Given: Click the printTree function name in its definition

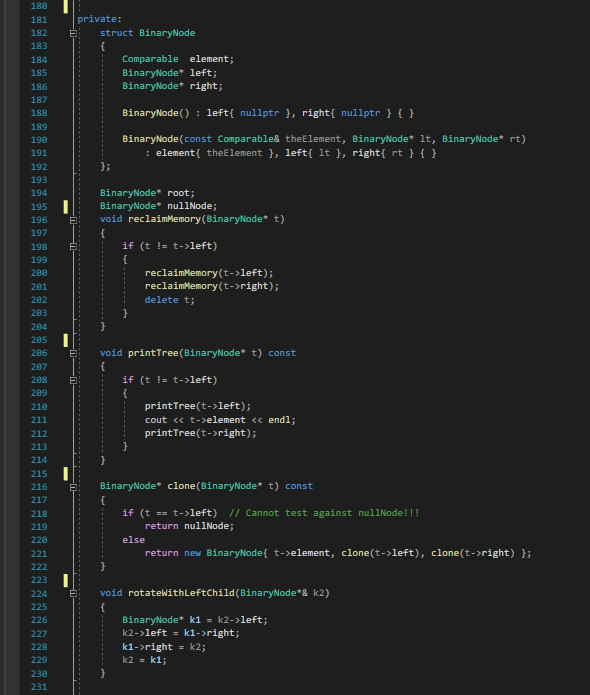Looking at the screenshot, I should [x=153, y=353].
